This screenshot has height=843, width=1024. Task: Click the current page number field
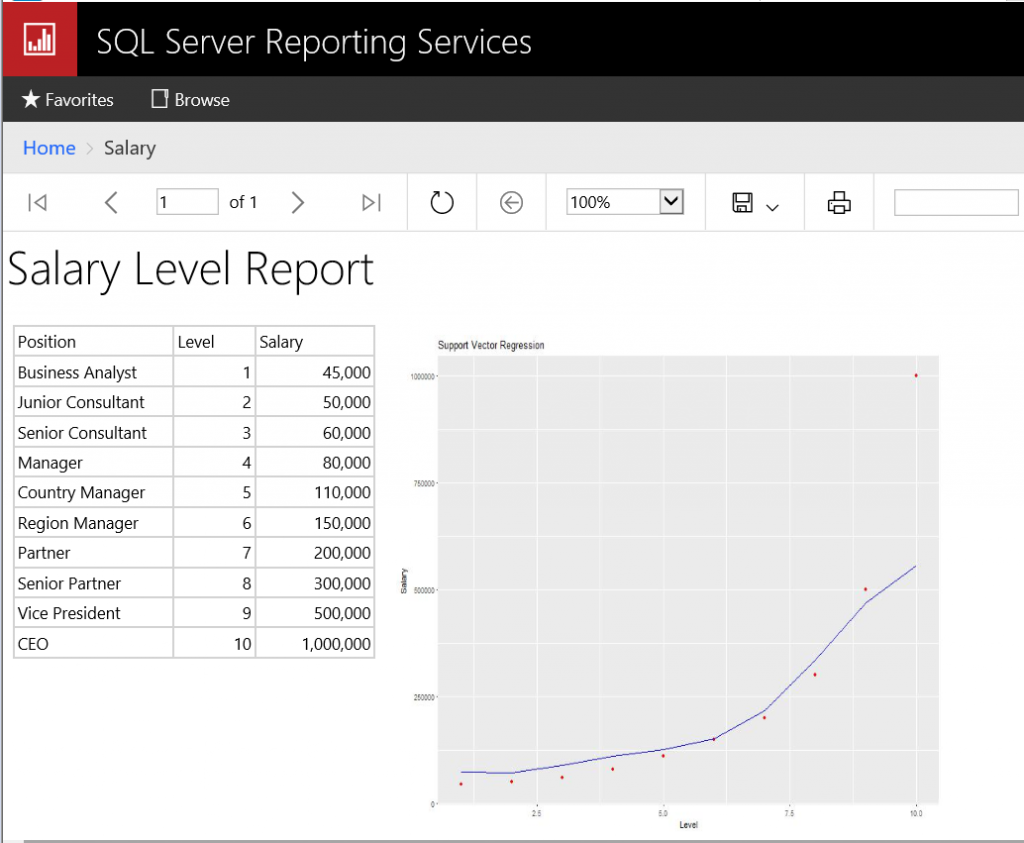coord(187,202)
